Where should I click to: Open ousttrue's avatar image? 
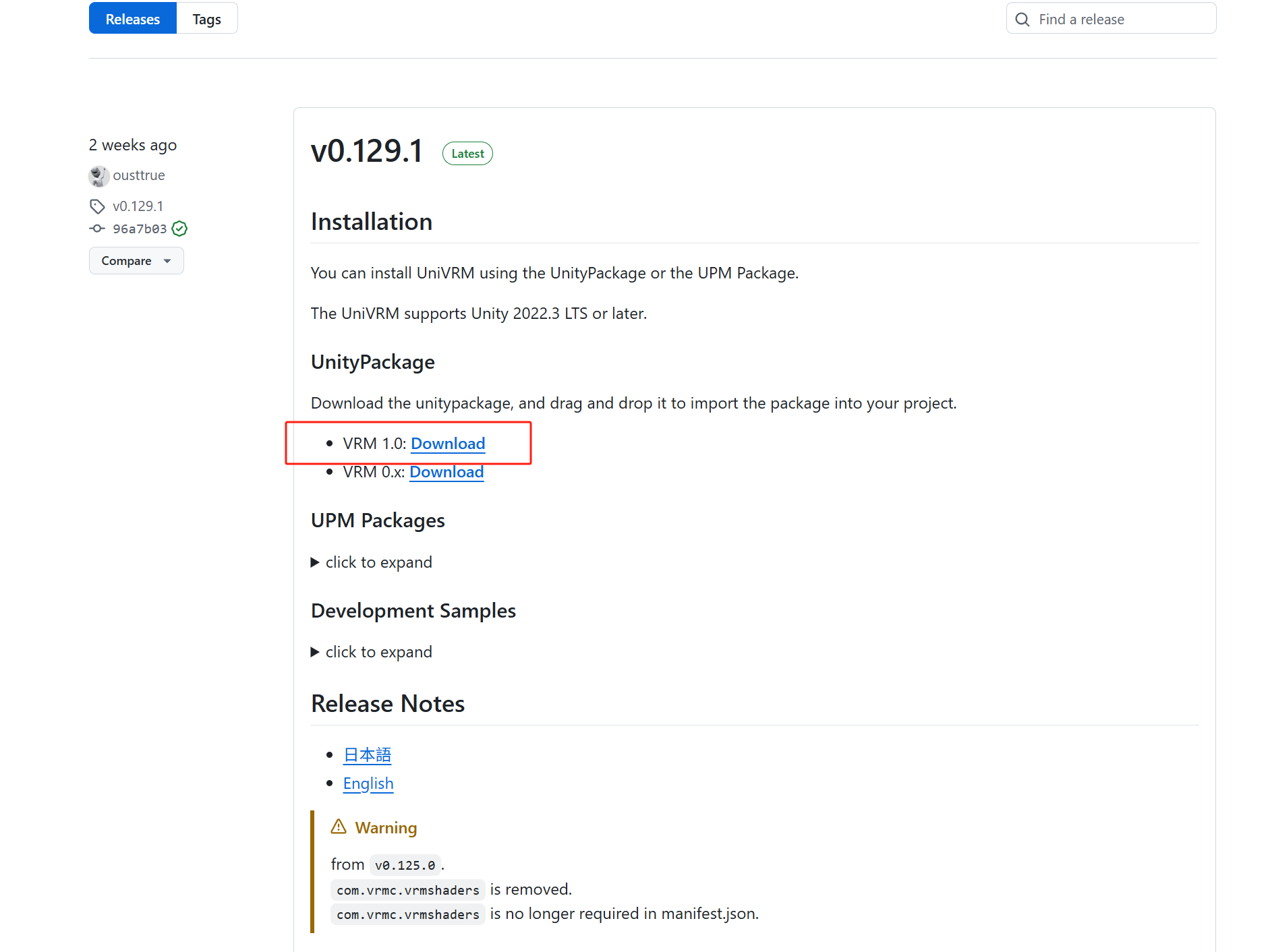[99, 176]
